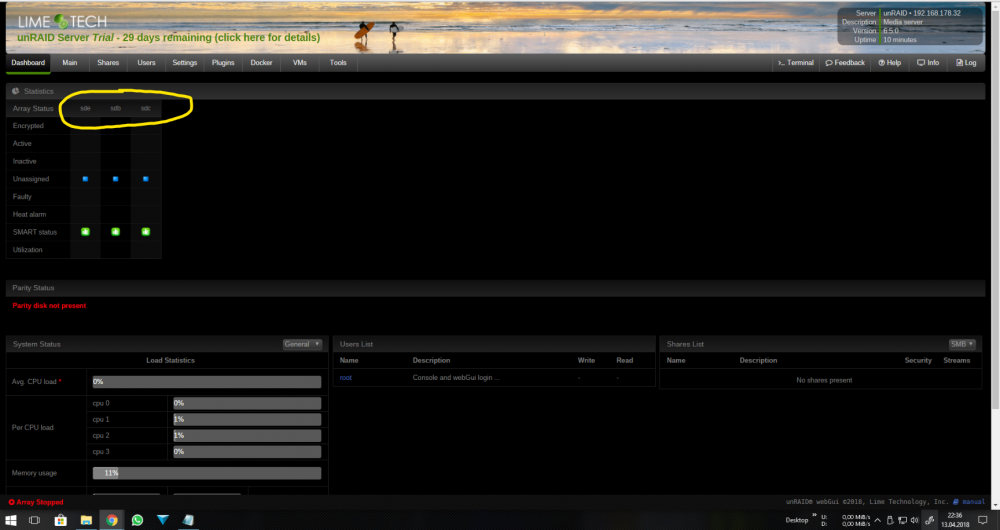1000x530 pixels.
Task: Click 'No shares present' text
Action: pyautogui.click(x=824, y=380)
